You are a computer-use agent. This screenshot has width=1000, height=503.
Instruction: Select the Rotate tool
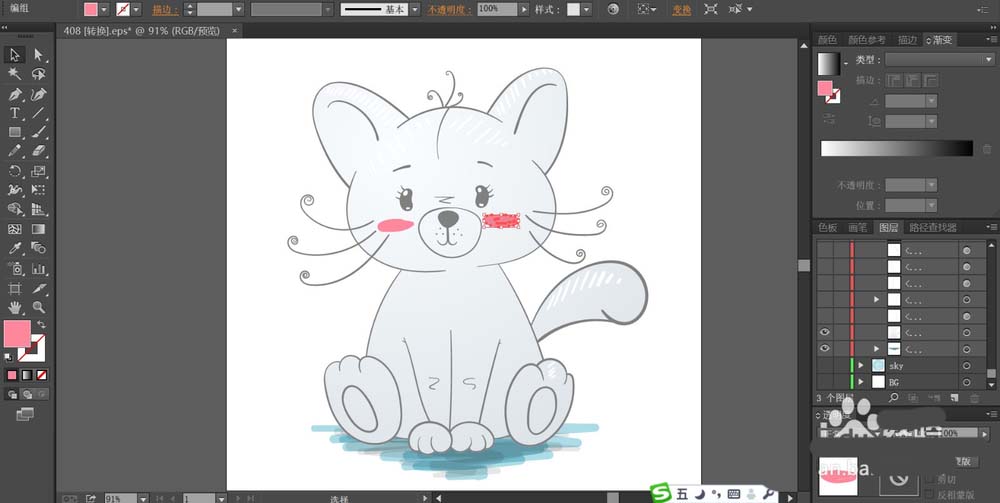pos(15,171)
